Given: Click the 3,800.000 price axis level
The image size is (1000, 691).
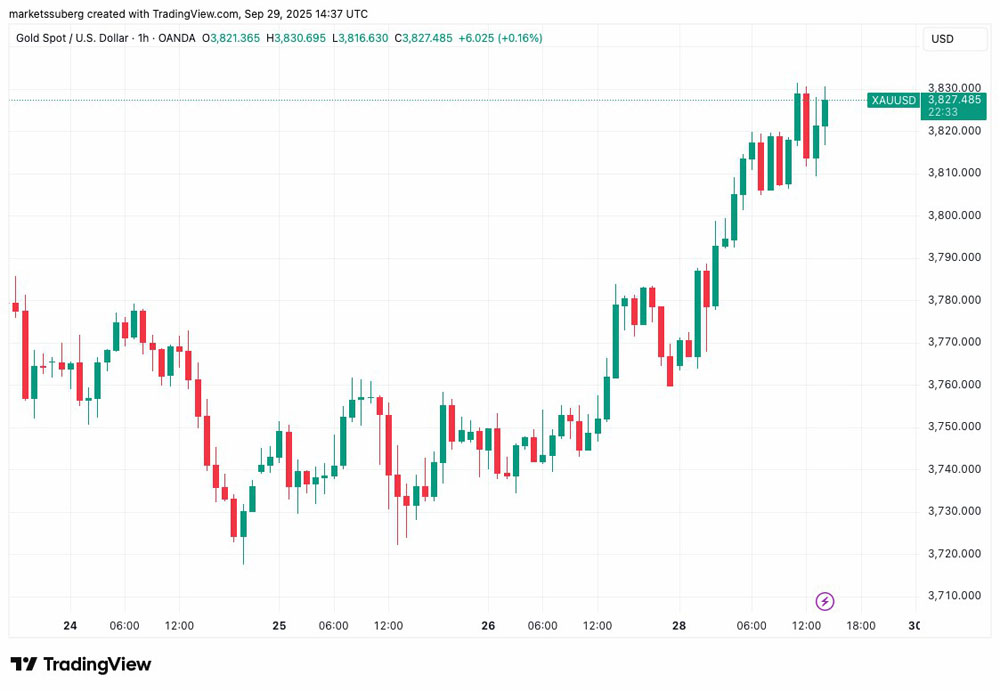Looking at the screenshot, I should coord(954,215).
